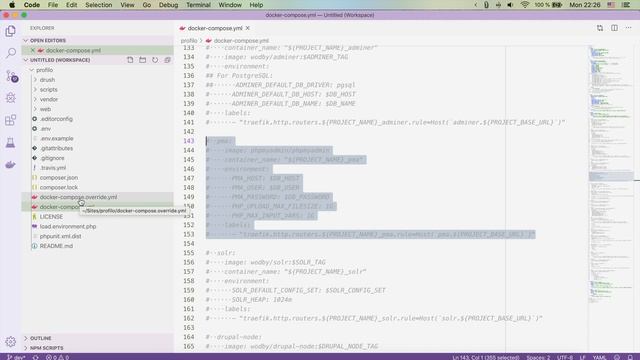This screenshot has height=360, width=640.
Task: Open Go to Line via Ln 143 indicator
Action: point(485,357)
